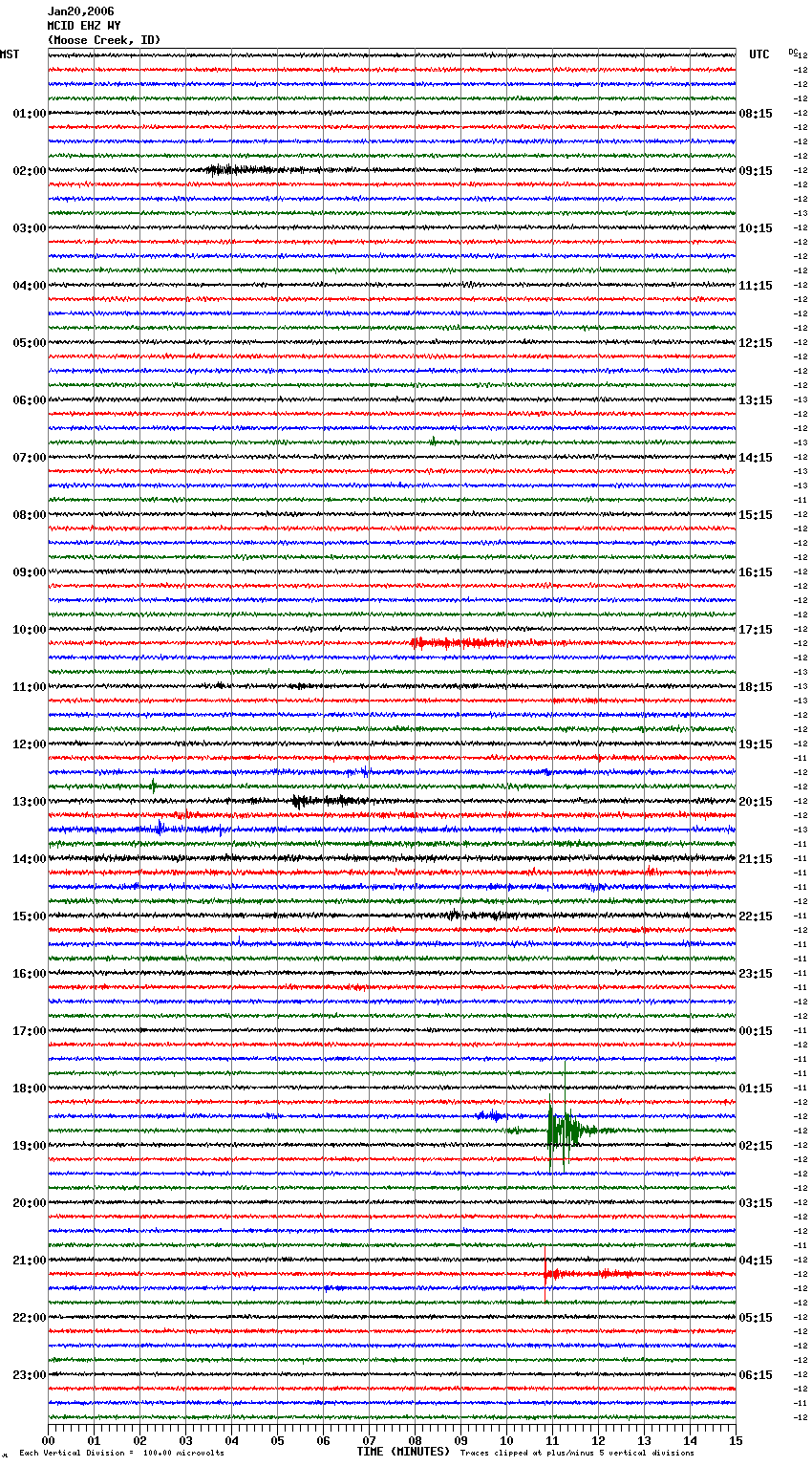Click the 14:15 UTC label

[756, 458]
